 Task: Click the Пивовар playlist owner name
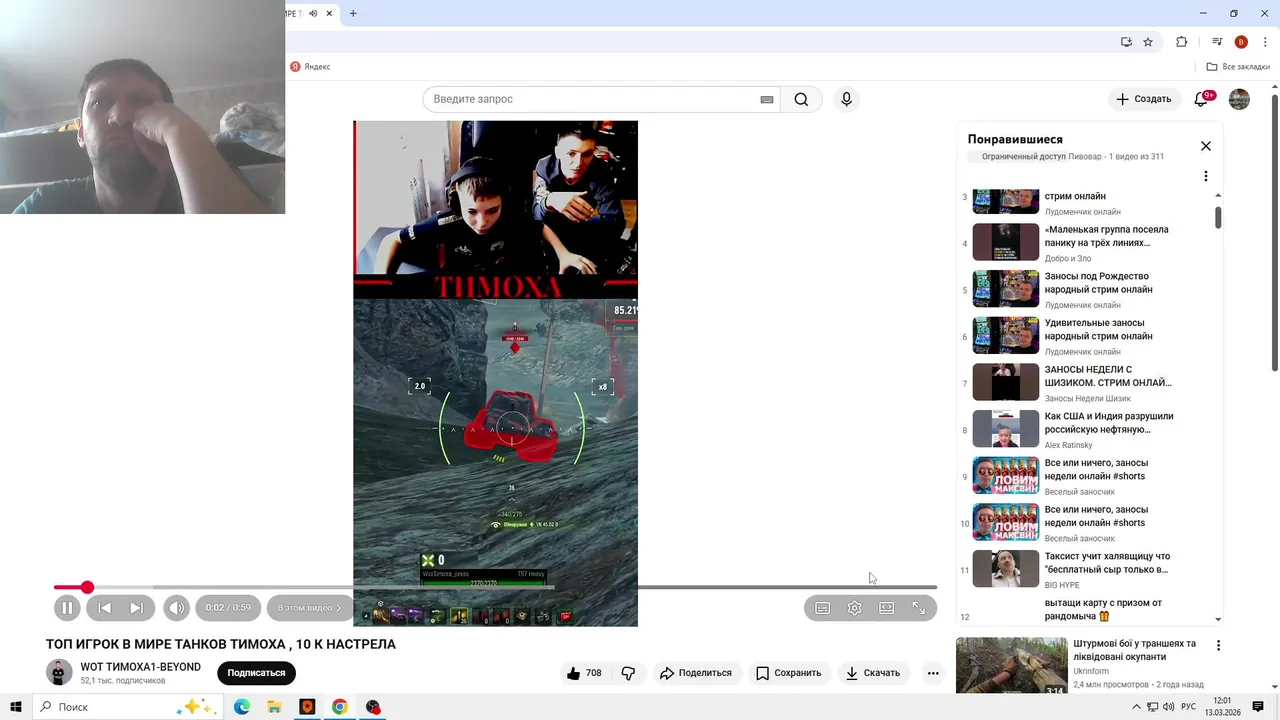[x=1084, y=156]
